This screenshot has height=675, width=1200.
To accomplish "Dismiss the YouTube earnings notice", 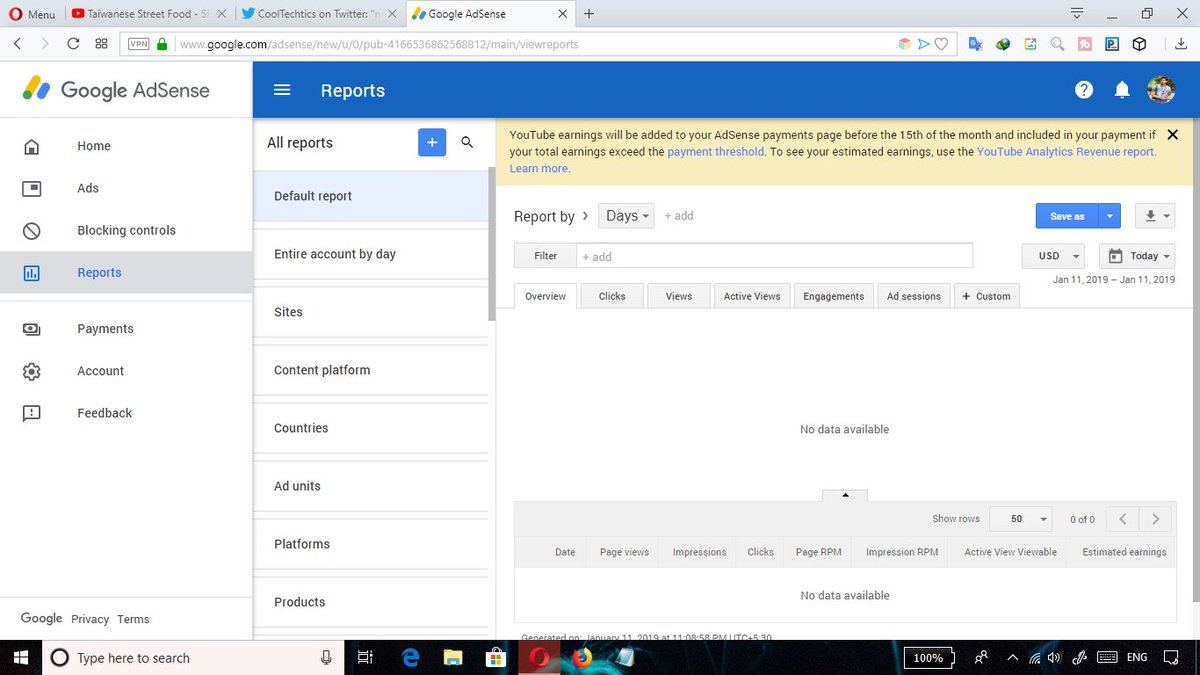I will tap(1173, 135).
